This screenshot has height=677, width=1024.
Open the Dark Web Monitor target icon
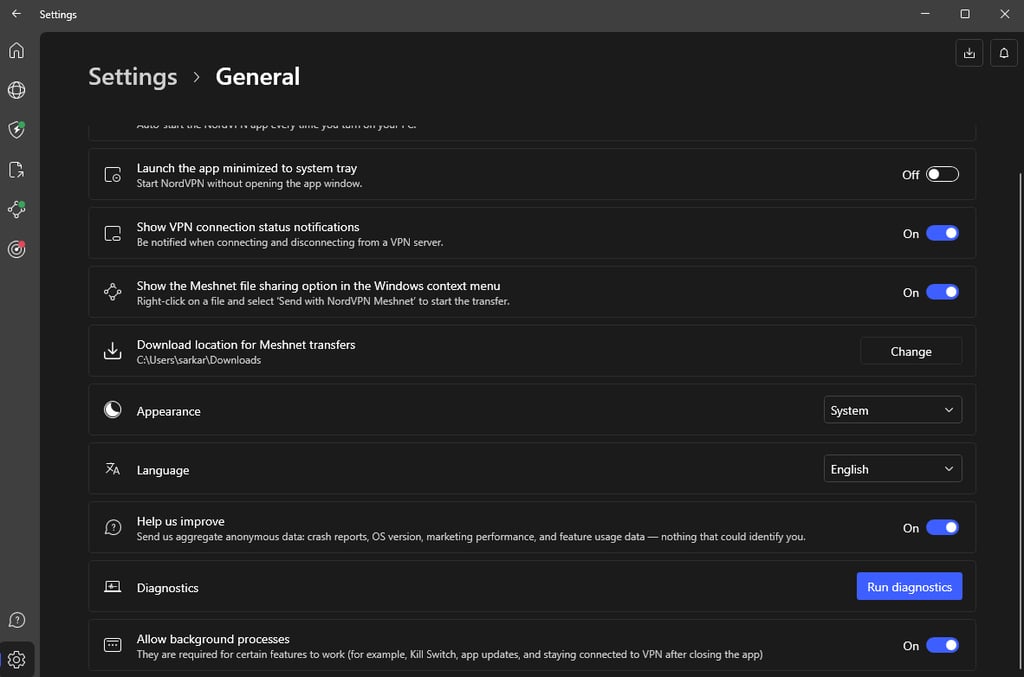point(16,249)
